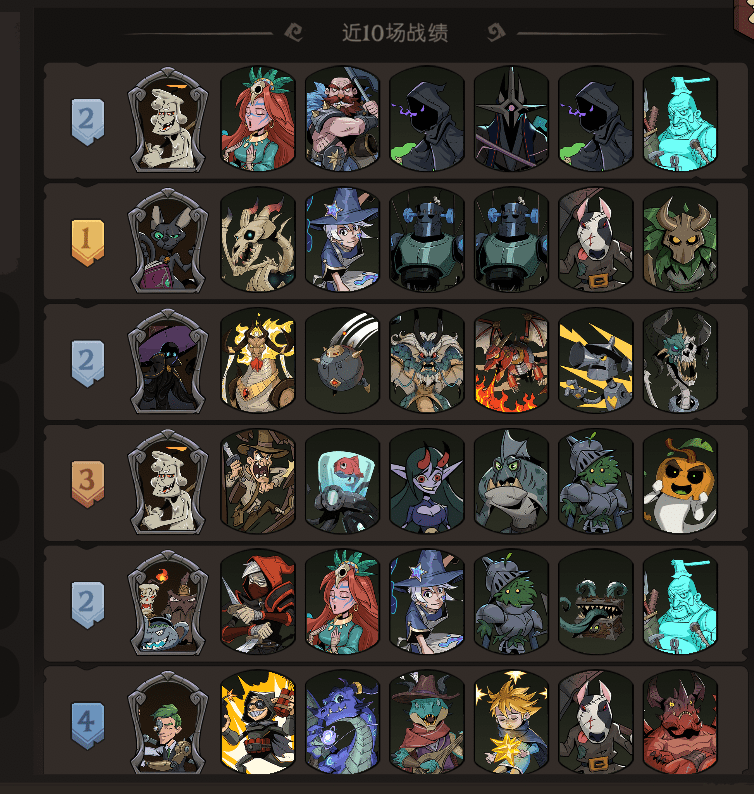The height and width of the screenshot is (794, 754).
Task: Click the red fire dragon minion card
Action: pos(511,361)
